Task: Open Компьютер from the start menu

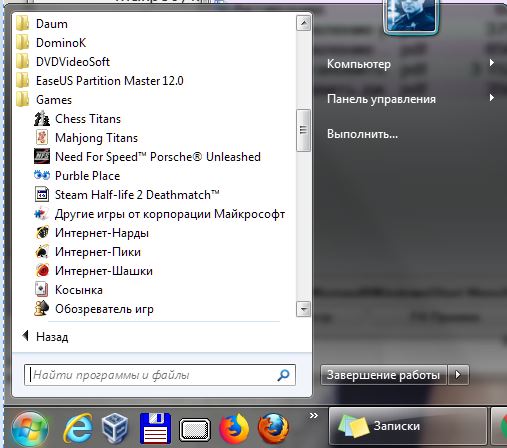Action: (x=359, y=63)
